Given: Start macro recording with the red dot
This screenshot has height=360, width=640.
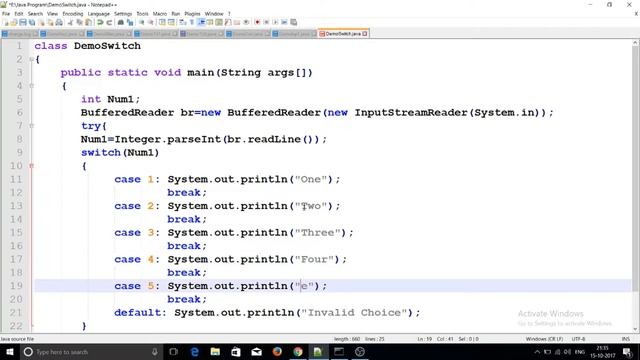Looking at the screenshot, I should (x=258, y=22).
